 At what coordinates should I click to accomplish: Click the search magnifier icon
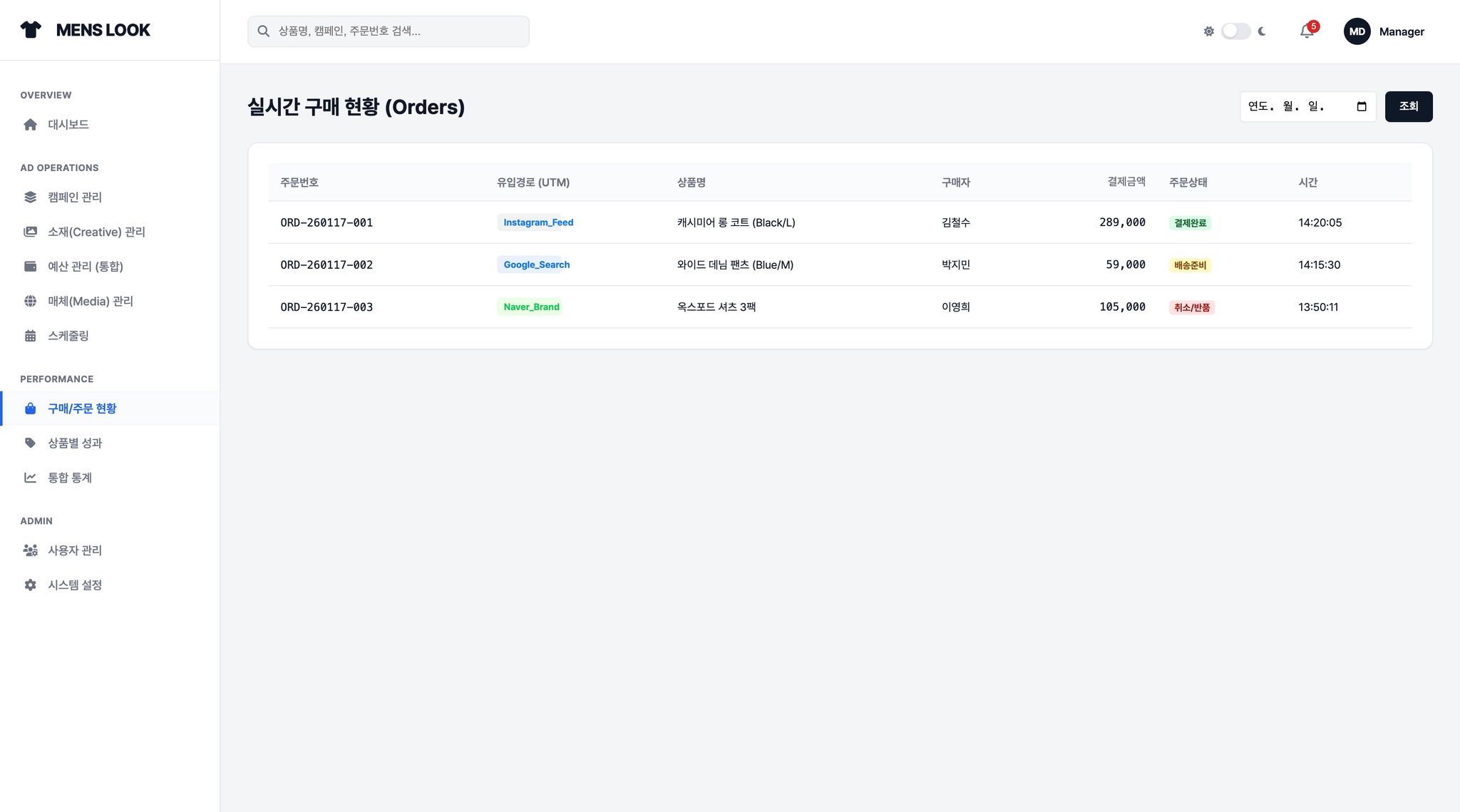(x=263, y=31)
